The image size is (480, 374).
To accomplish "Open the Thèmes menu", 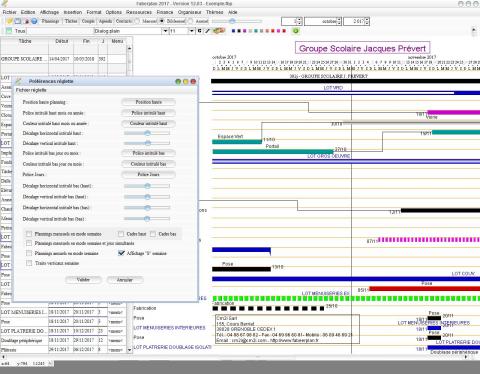I will coord(214,12).
